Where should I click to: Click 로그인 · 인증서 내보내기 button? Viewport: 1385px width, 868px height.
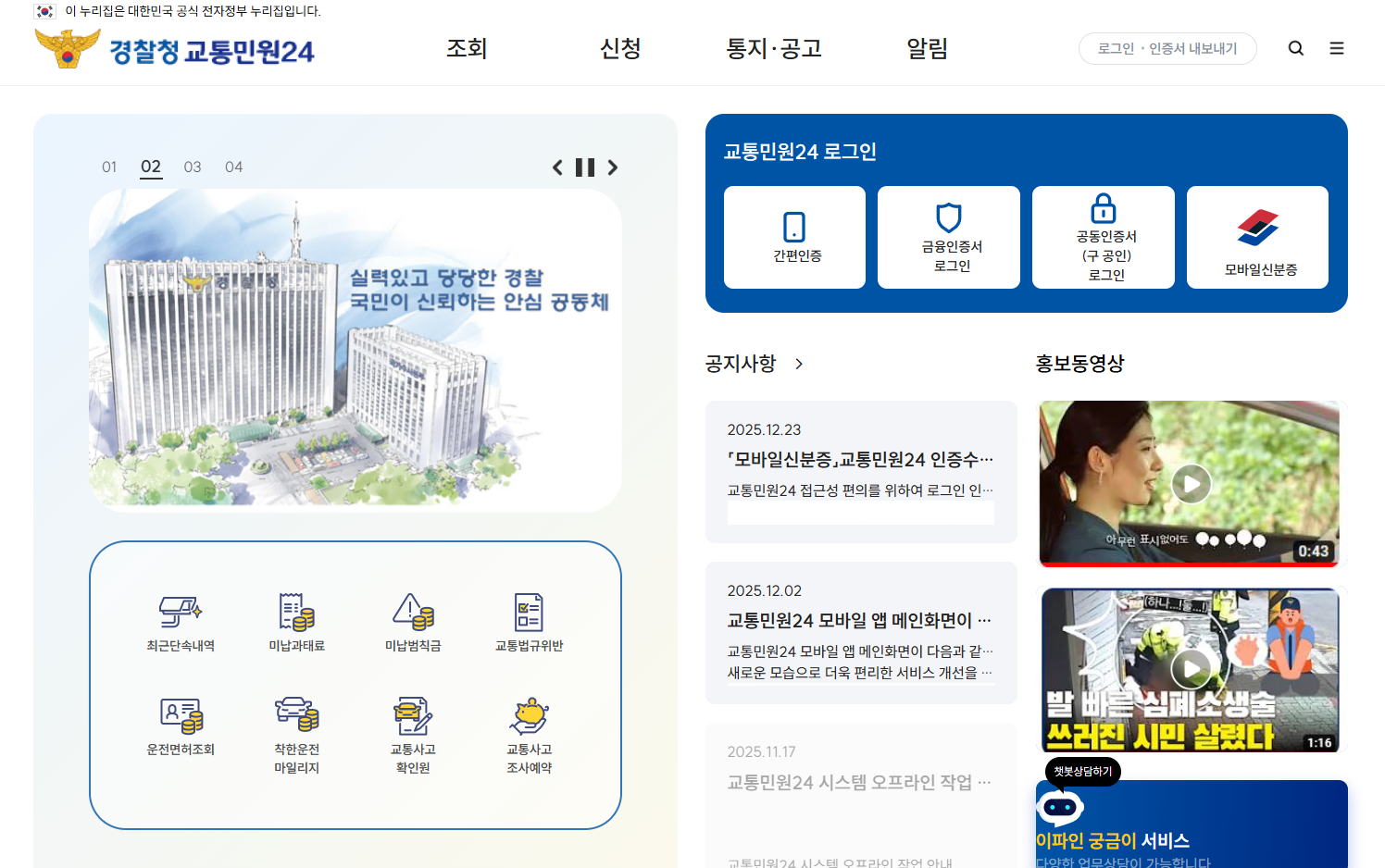click(x=1167, y=48)
